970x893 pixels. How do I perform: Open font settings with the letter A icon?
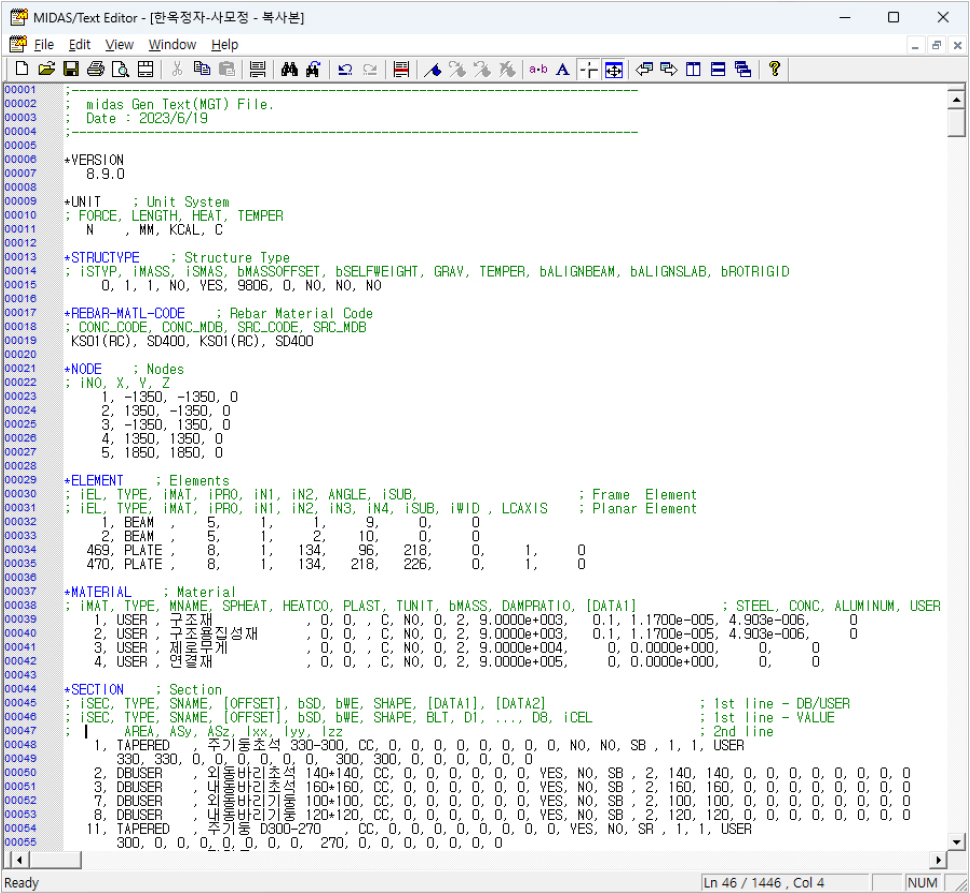tap(563, 69)
